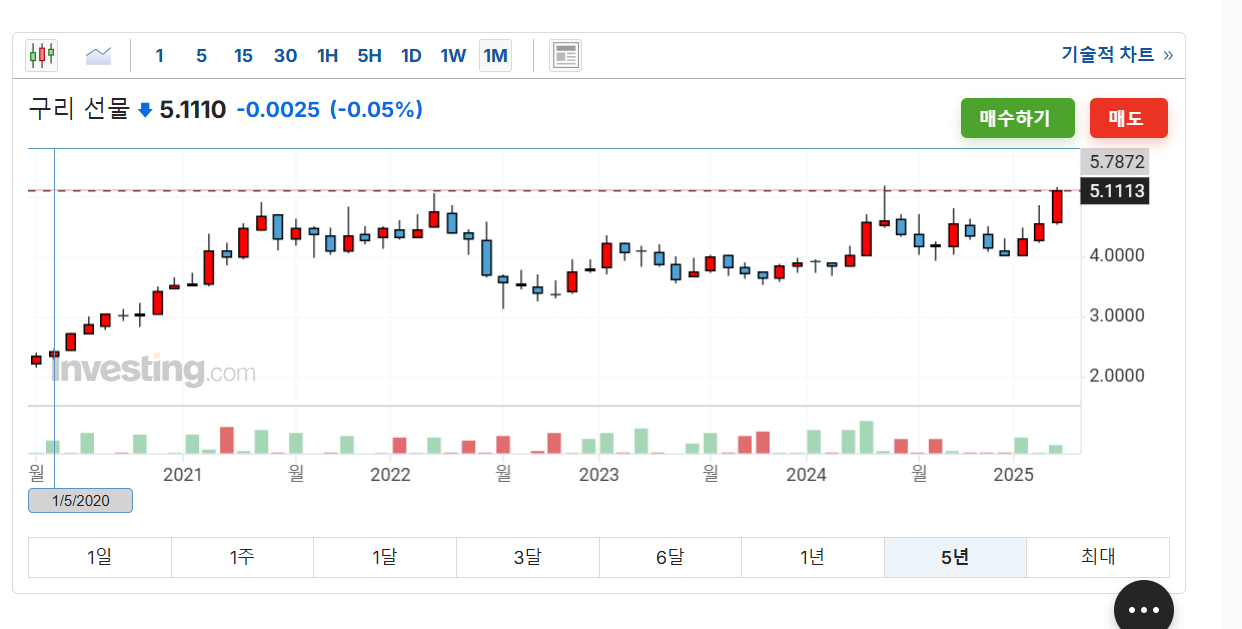Click the 5.1113 price label on axis

click(x=1117, y=191)
